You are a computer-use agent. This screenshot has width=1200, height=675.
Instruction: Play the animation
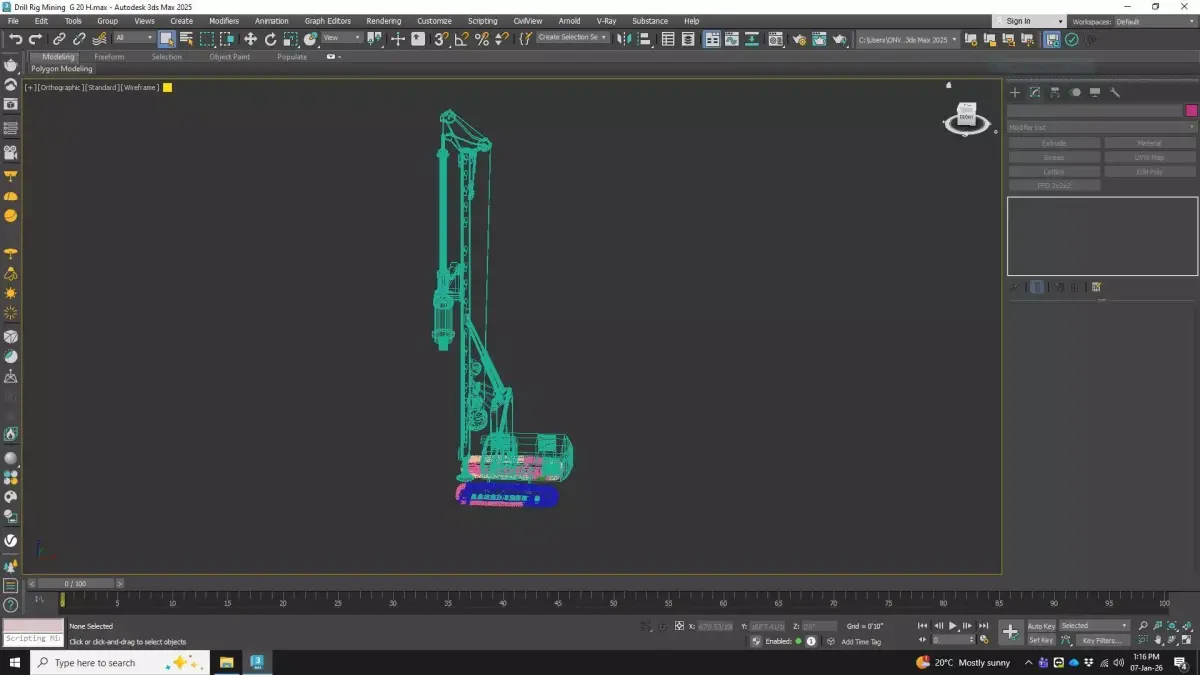(952, 626)
